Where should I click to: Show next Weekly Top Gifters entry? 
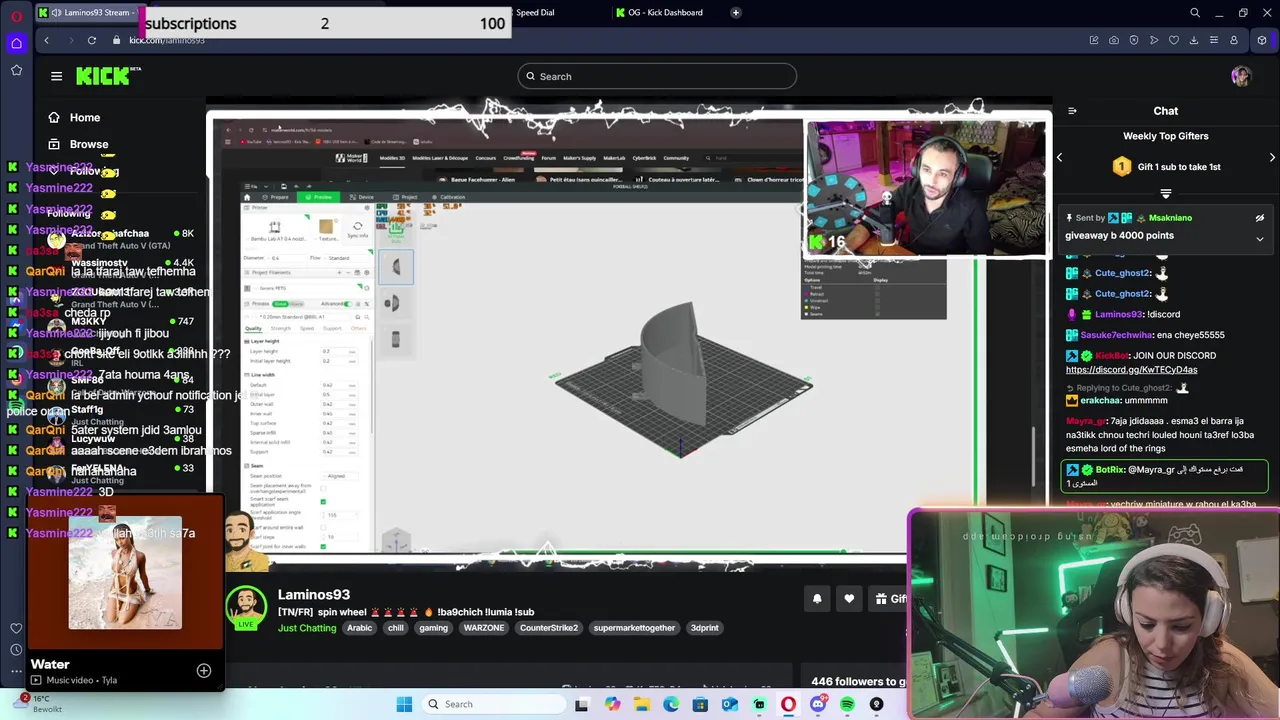tap(1272, 157)
